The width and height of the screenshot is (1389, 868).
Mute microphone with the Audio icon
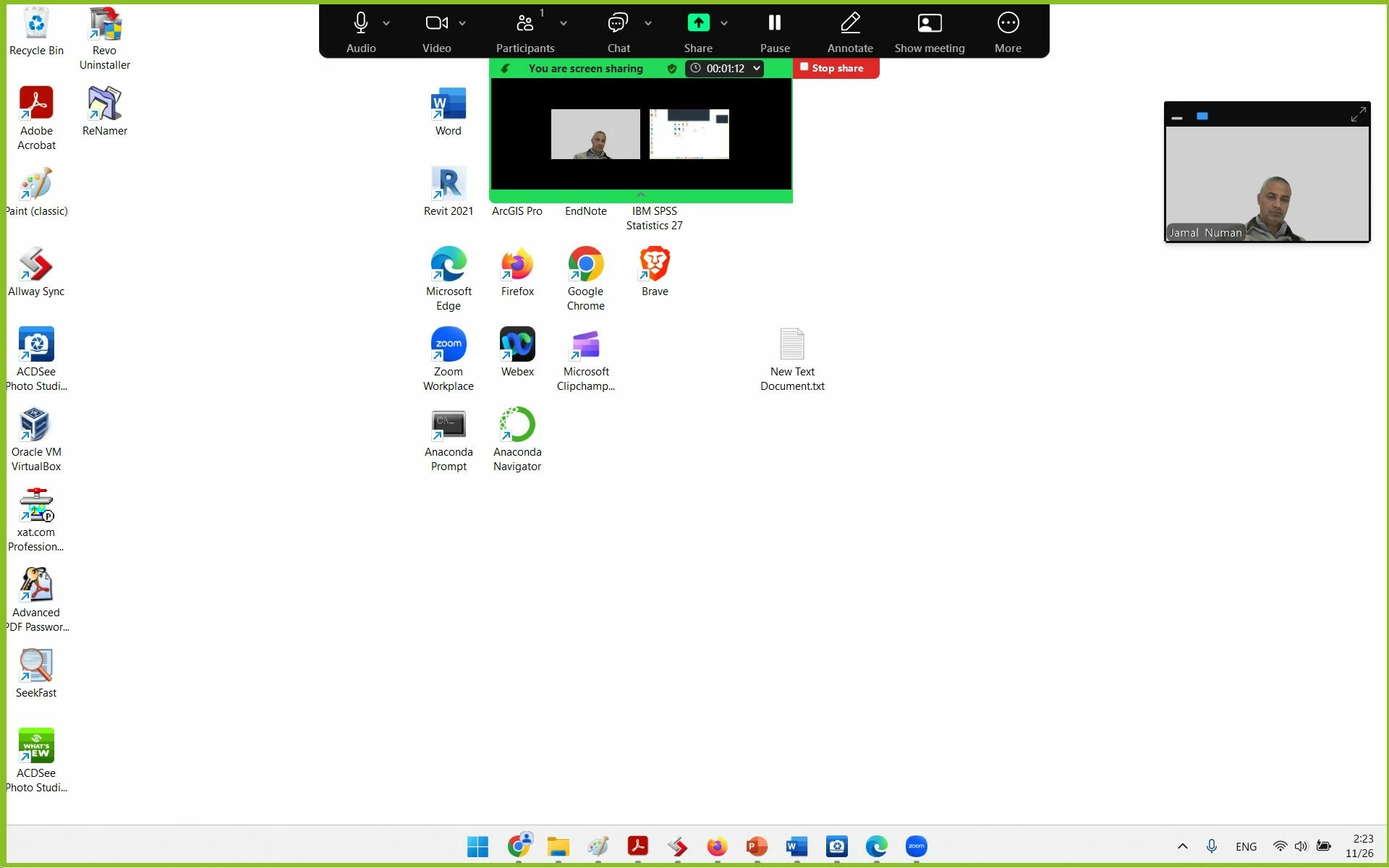click(x=360, y=24)
